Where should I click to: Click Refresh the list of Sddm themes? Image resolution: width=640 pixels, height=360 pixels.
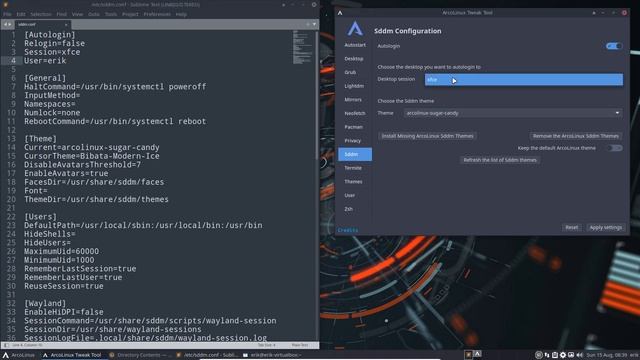click(500, 160)
